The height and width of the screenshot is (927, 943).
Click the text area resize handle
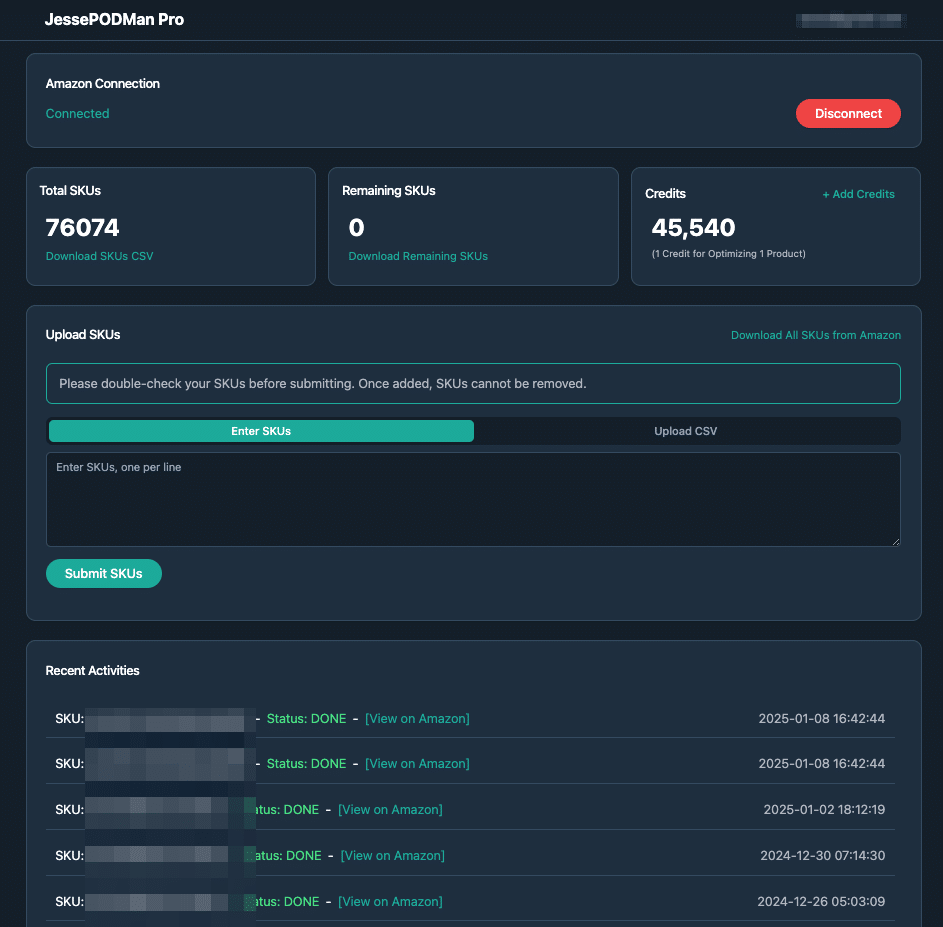[x=895, y=541]
